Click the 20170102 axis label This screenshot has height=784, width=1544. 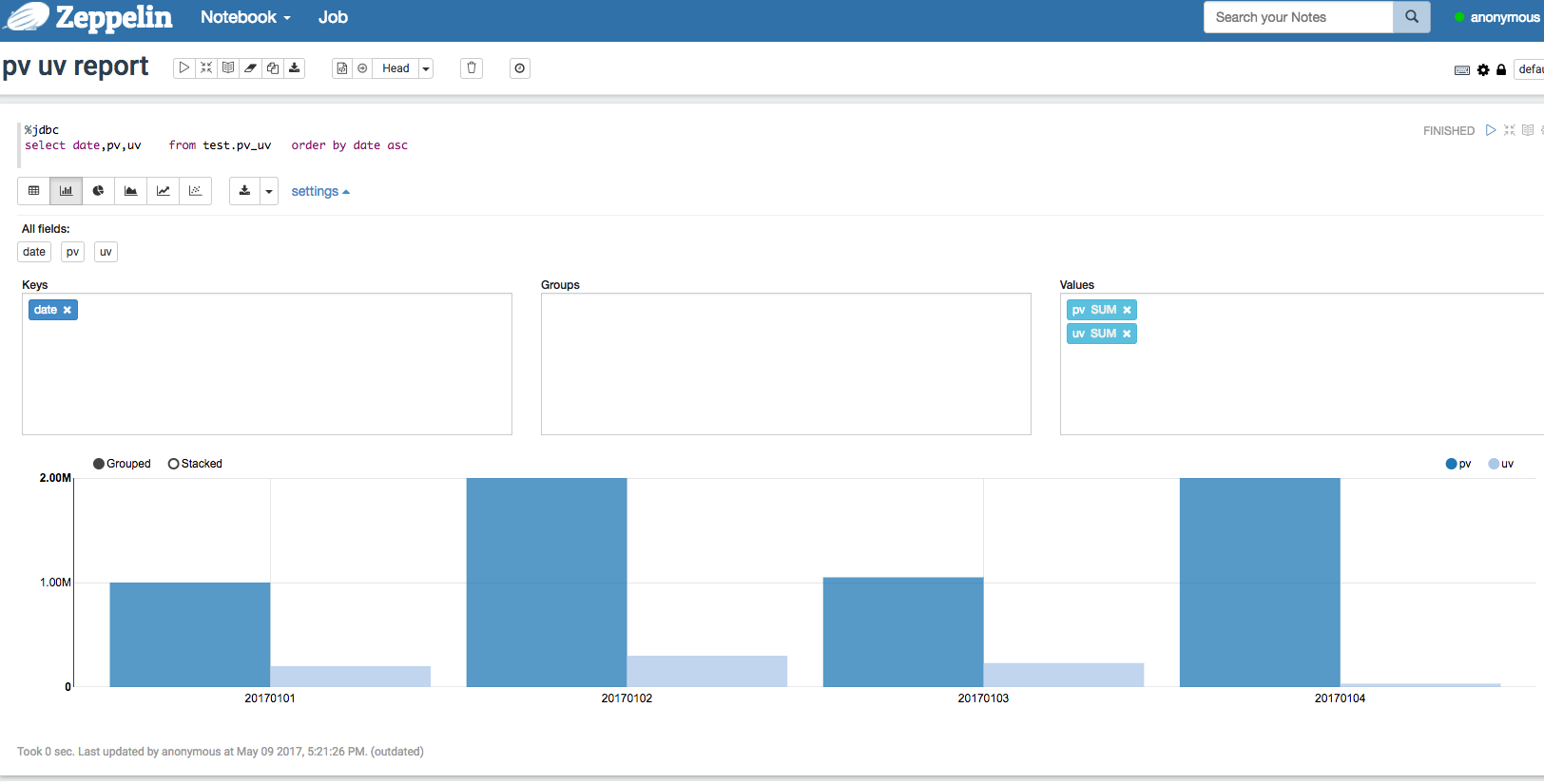coord(627,698)
